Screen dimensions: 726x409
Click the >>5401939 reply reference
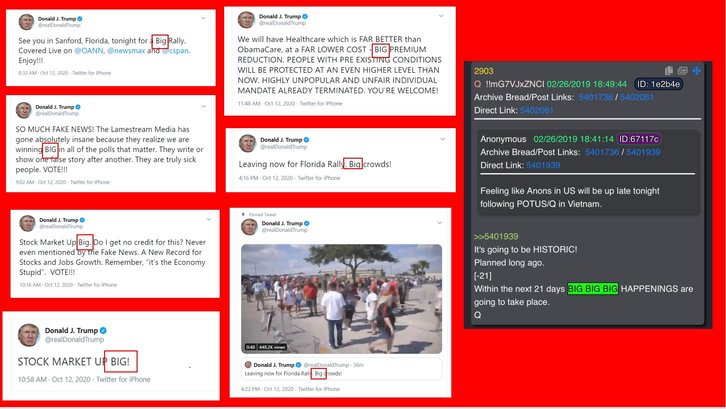pyautogui.click(x=496, y=236)
